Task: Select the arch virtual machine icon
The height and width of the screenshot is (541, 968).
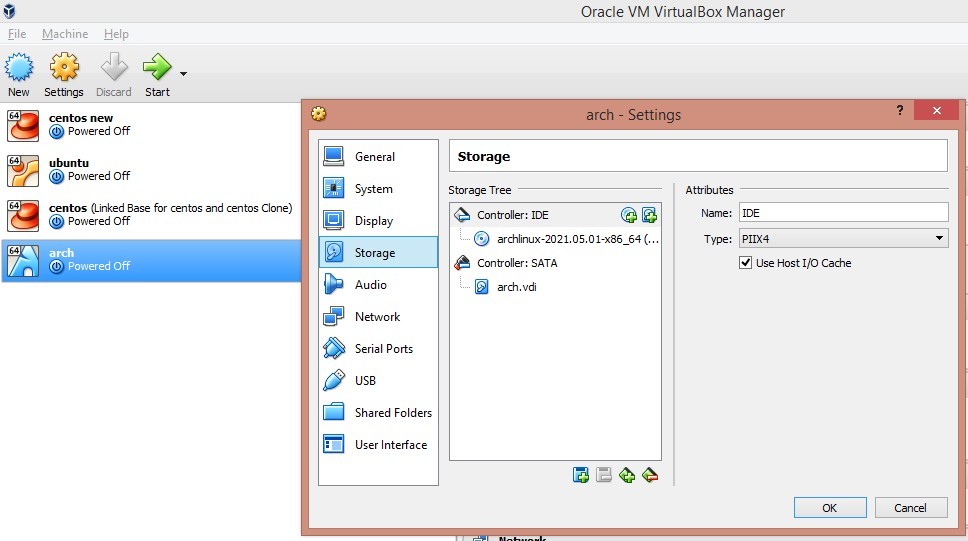Action: [23, 261]
